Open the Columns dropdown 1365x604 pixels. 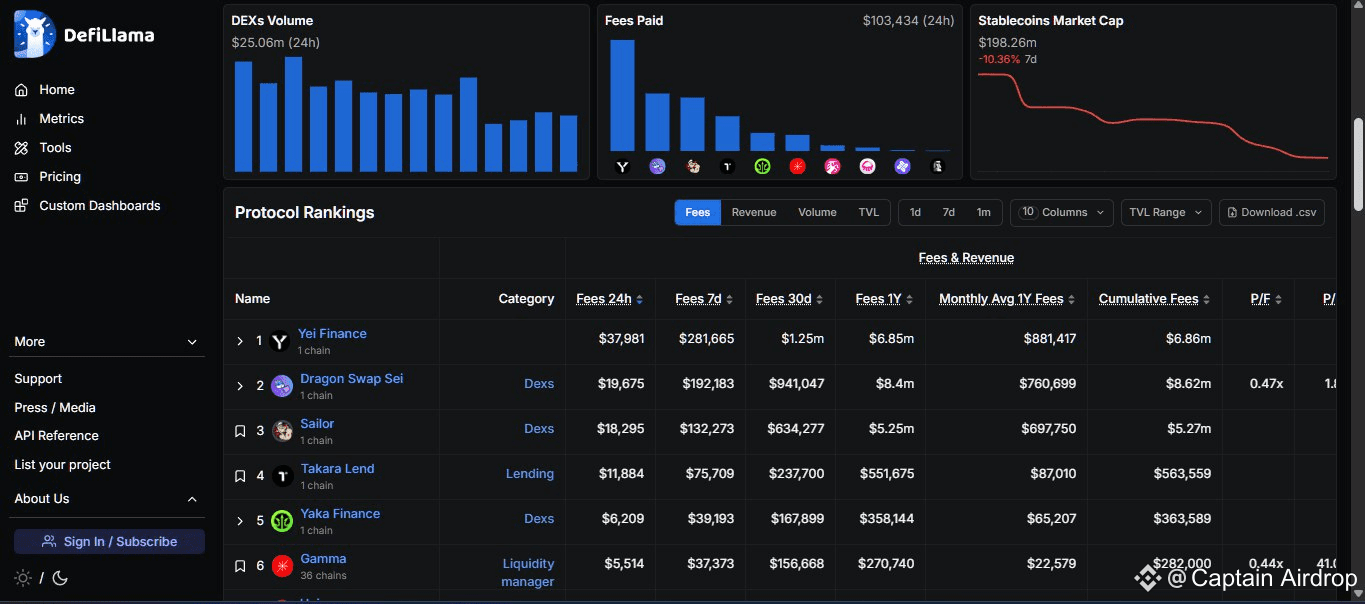[x=1062, y=212]
